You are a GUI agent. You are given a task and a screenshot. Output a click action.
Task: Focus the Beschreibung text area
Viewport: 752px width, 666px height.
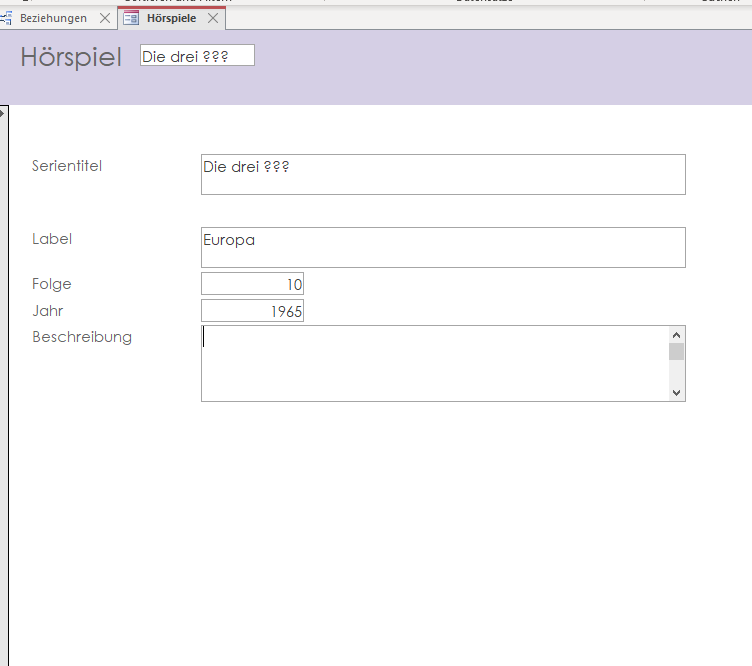[435, 363]
